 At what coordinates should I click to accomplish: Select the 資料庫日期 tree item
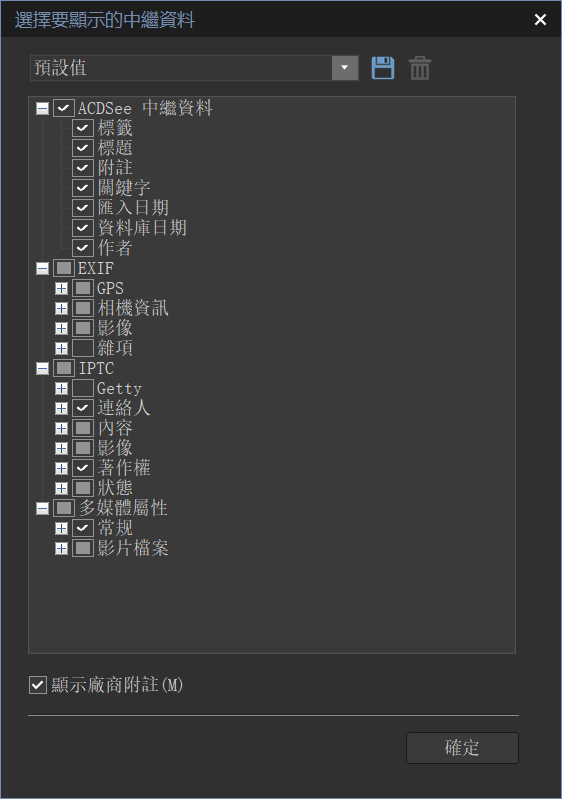(142, 228)
